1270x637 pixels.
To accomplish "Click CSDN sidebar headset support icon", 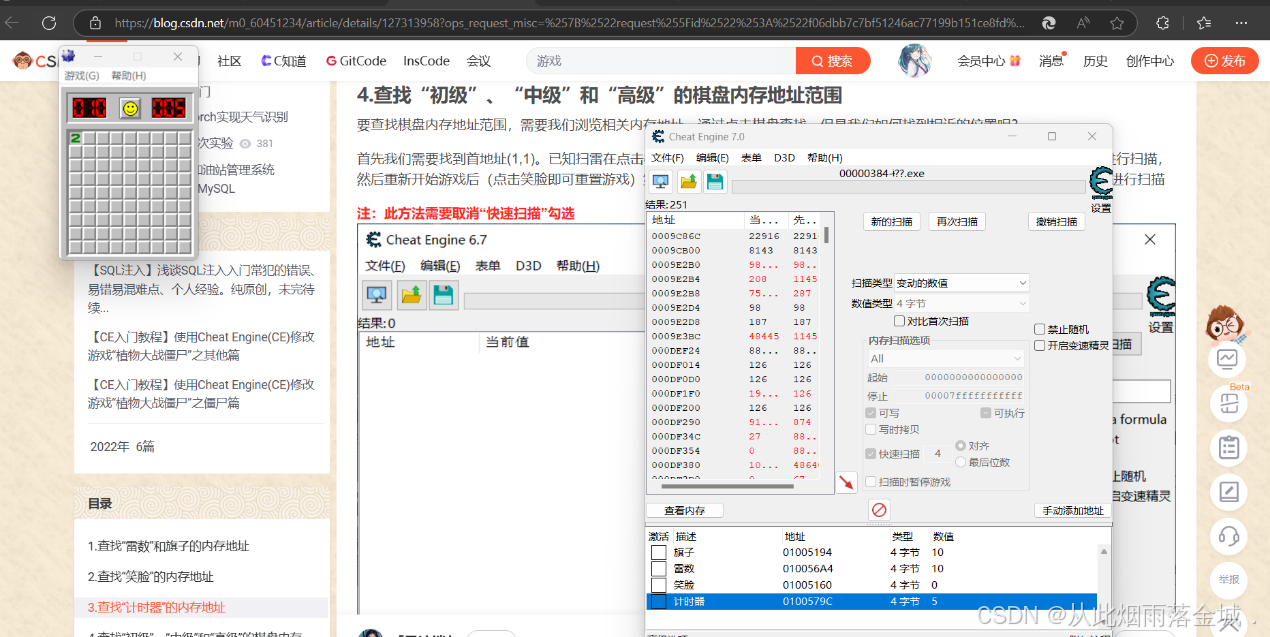I will pyautogui.click(x=1228, y=536).
